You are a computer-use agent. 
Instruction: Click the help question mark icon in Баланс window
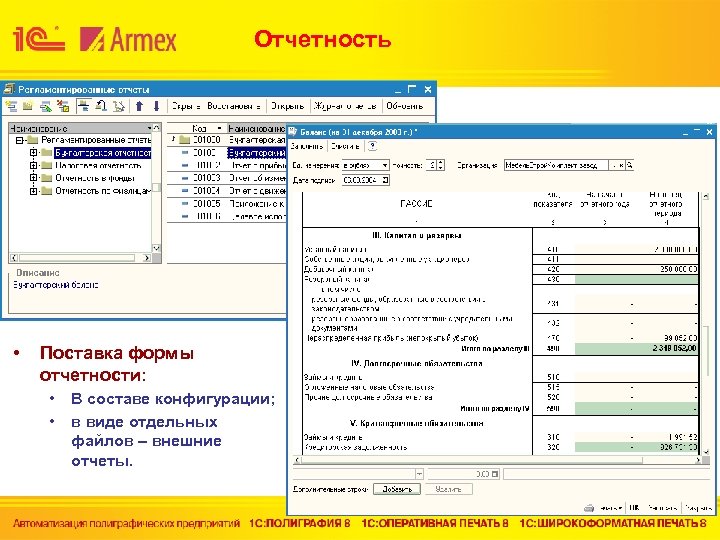(372, 146)
